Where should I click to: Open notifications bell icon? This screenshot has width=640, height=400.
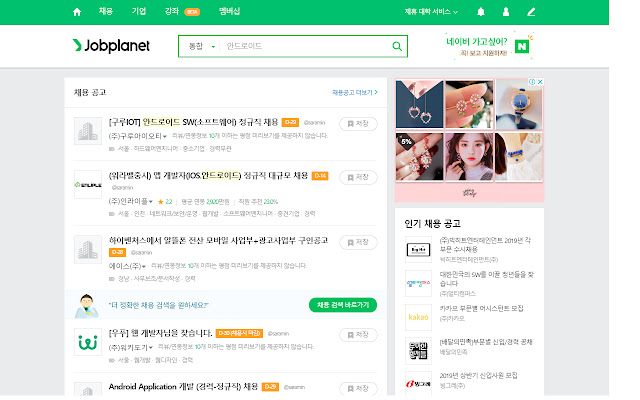[x=481, y=12]
